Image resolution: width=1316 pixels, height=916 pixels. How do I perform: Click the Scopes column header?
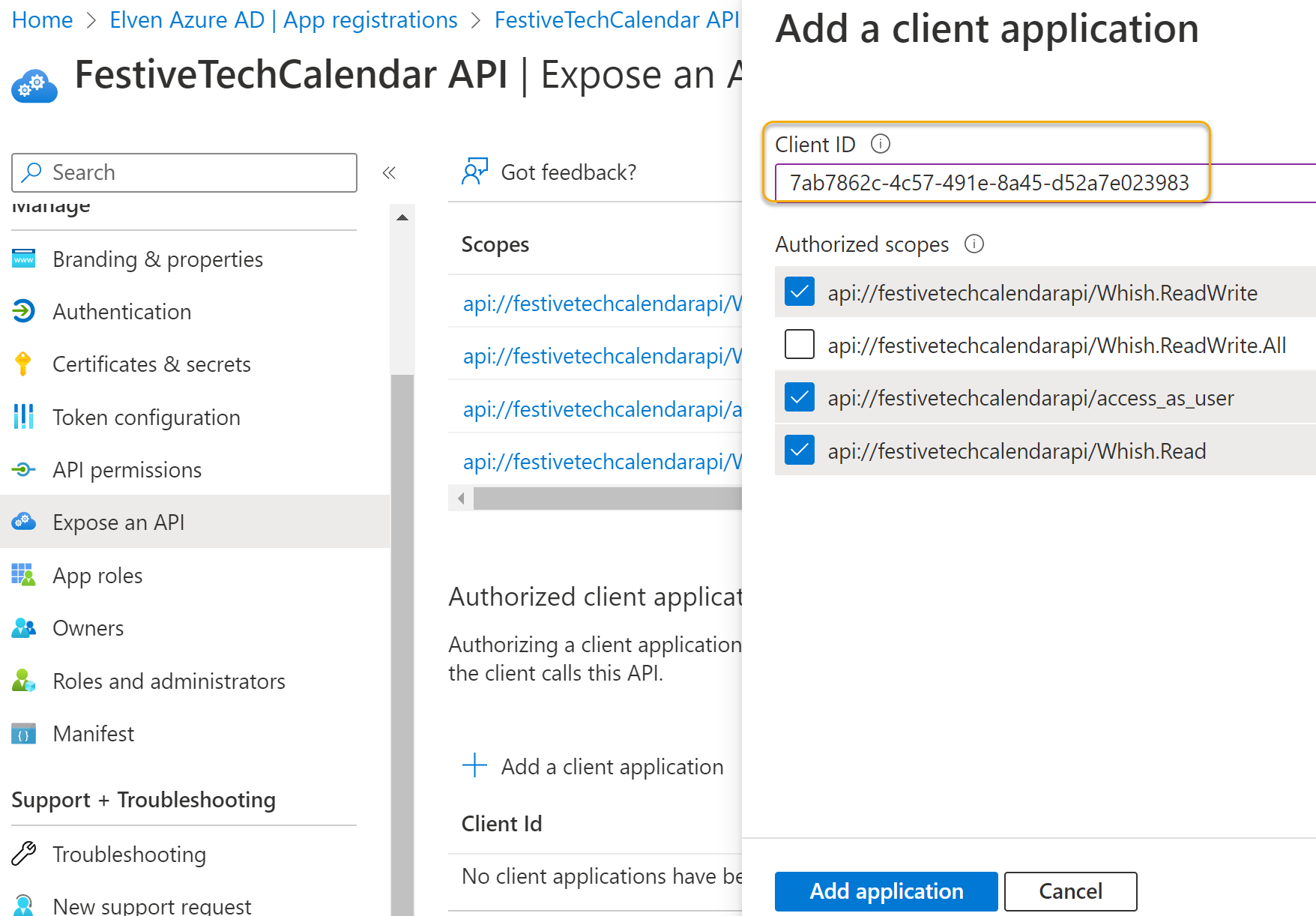click(495, 244)
